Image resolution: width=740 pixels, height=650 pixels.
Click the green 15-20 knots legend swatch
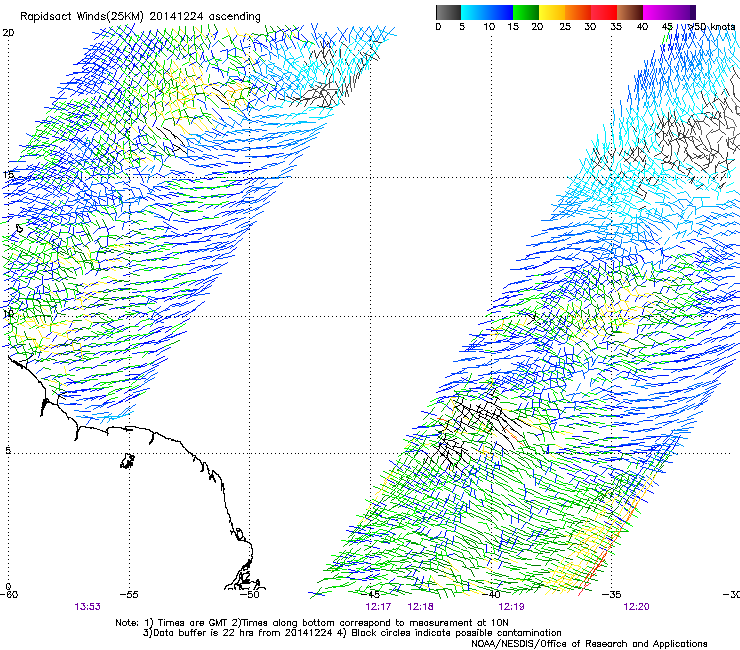coord(526,12)
